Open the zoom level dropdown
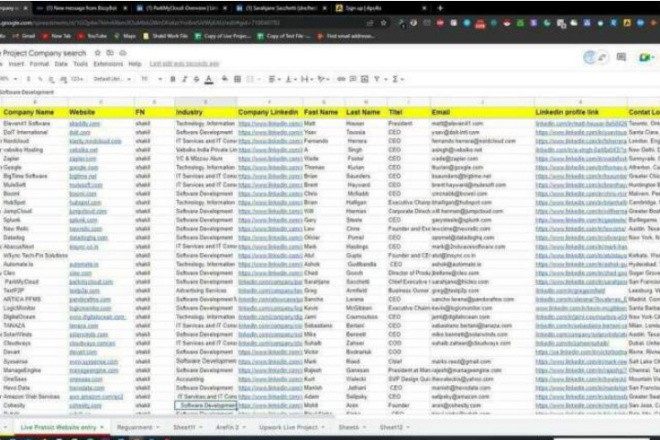 click(x=8, y=79)
